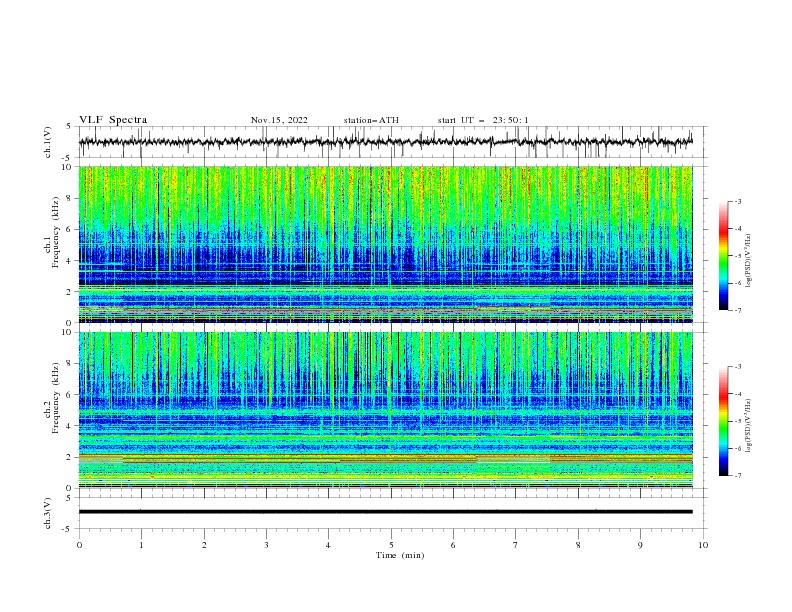The image size is (792, 612).
Task: Click the "2" kHz tick of ch.2 spectrogram
Action: [x=69, y=457]
